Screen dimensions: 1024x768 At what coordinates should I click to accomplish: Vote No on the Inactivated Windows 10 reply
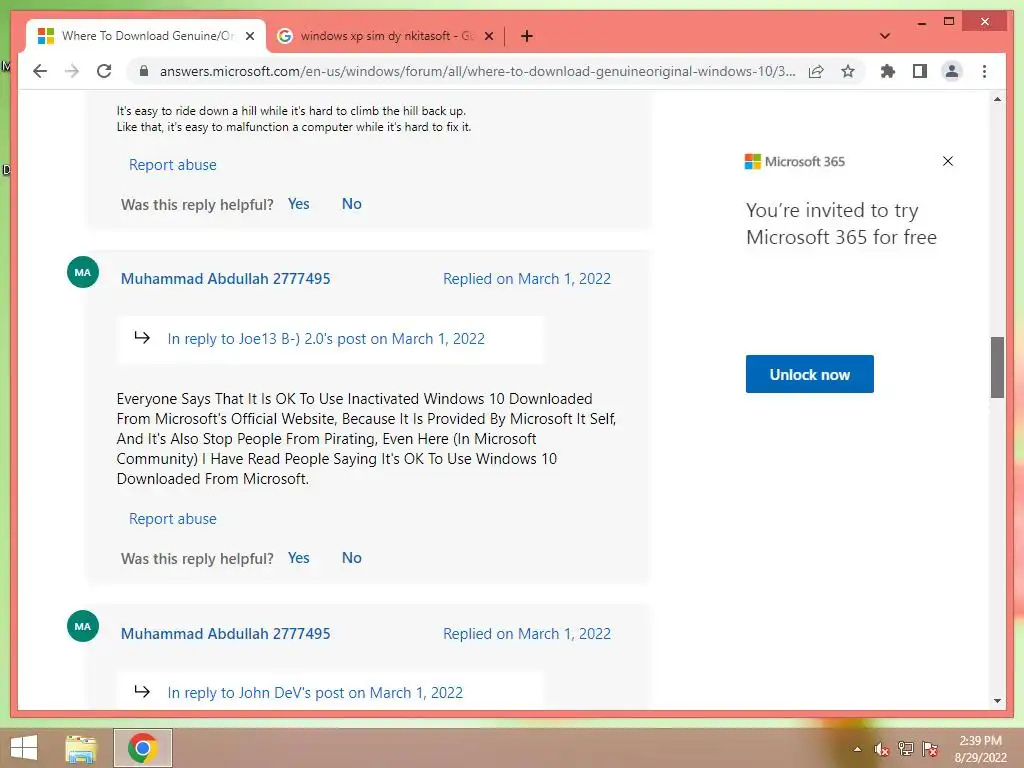pos(351,558)
